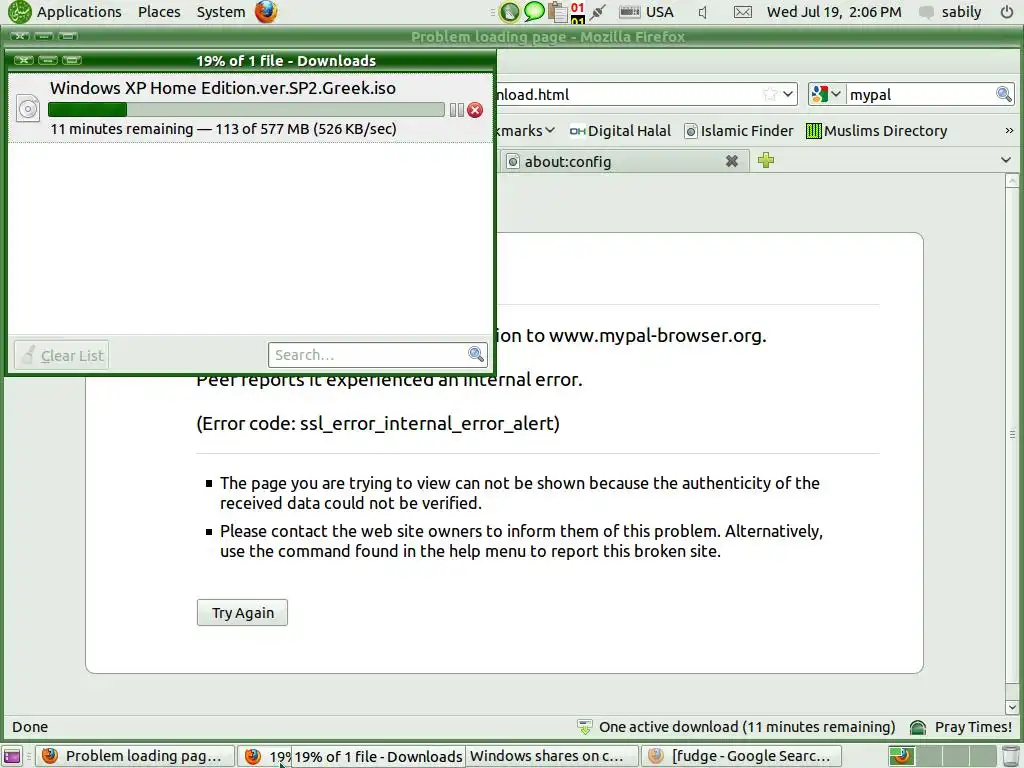The width and height of the screenshot is (1024, 768).
Task: Open the sabily user status menu
Action: tap(950, 12)
